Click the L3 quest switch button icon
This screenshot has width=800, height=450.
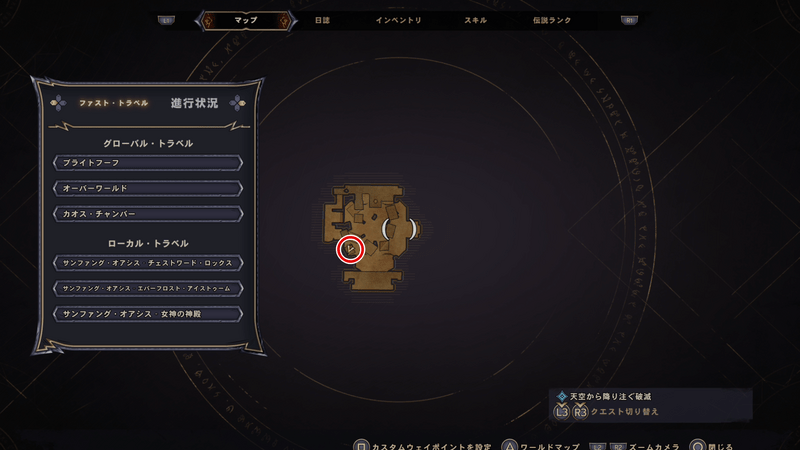pos(562,411)
